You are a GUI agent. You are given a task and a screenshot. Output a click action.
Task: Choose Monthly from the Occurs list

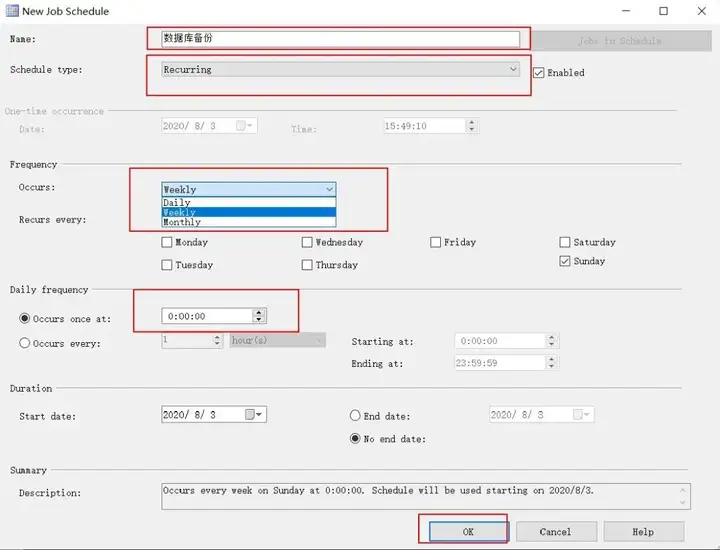click(182, 222)
